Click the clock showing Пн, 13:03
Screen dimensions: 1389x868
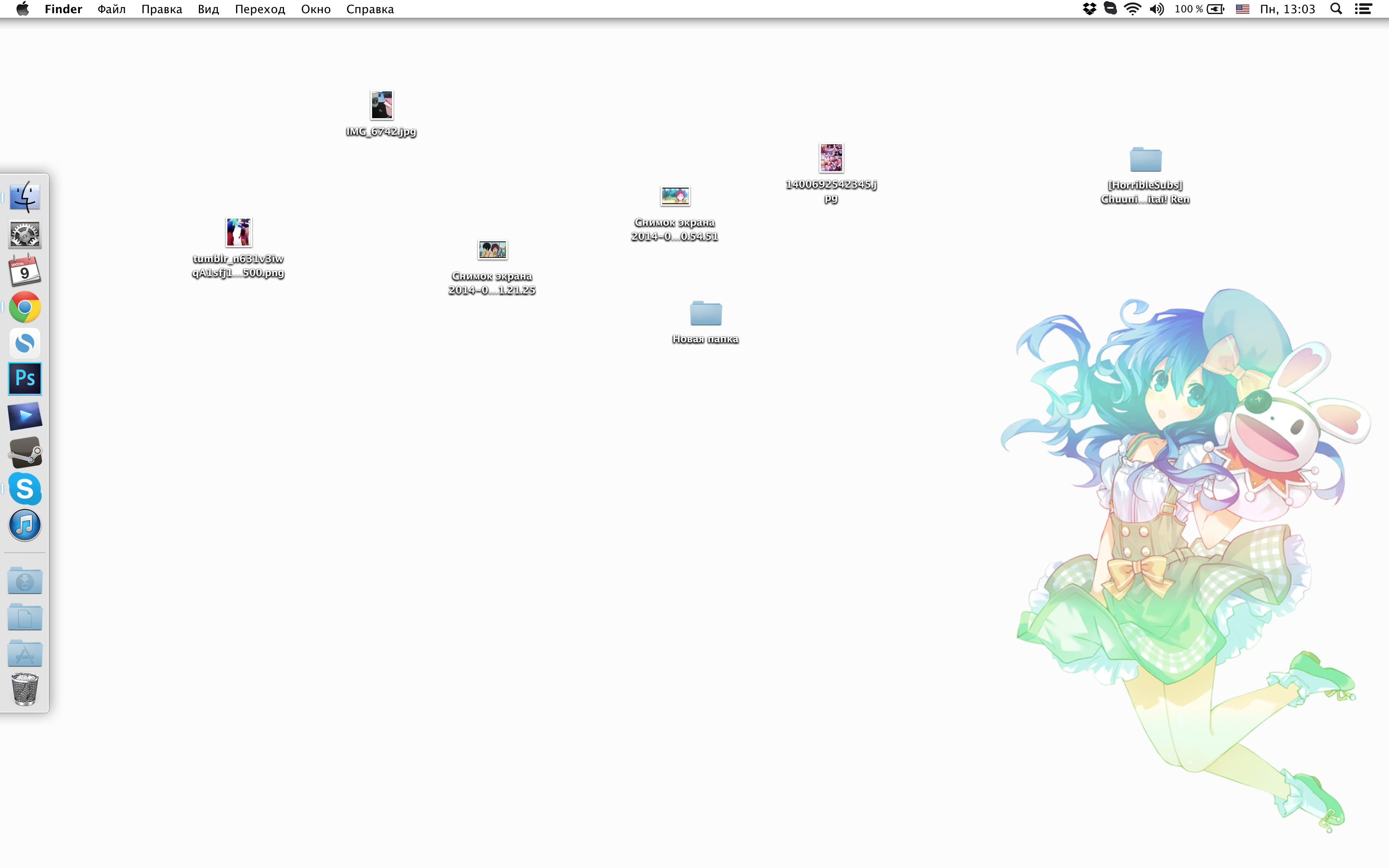[x=1287, y=9]
